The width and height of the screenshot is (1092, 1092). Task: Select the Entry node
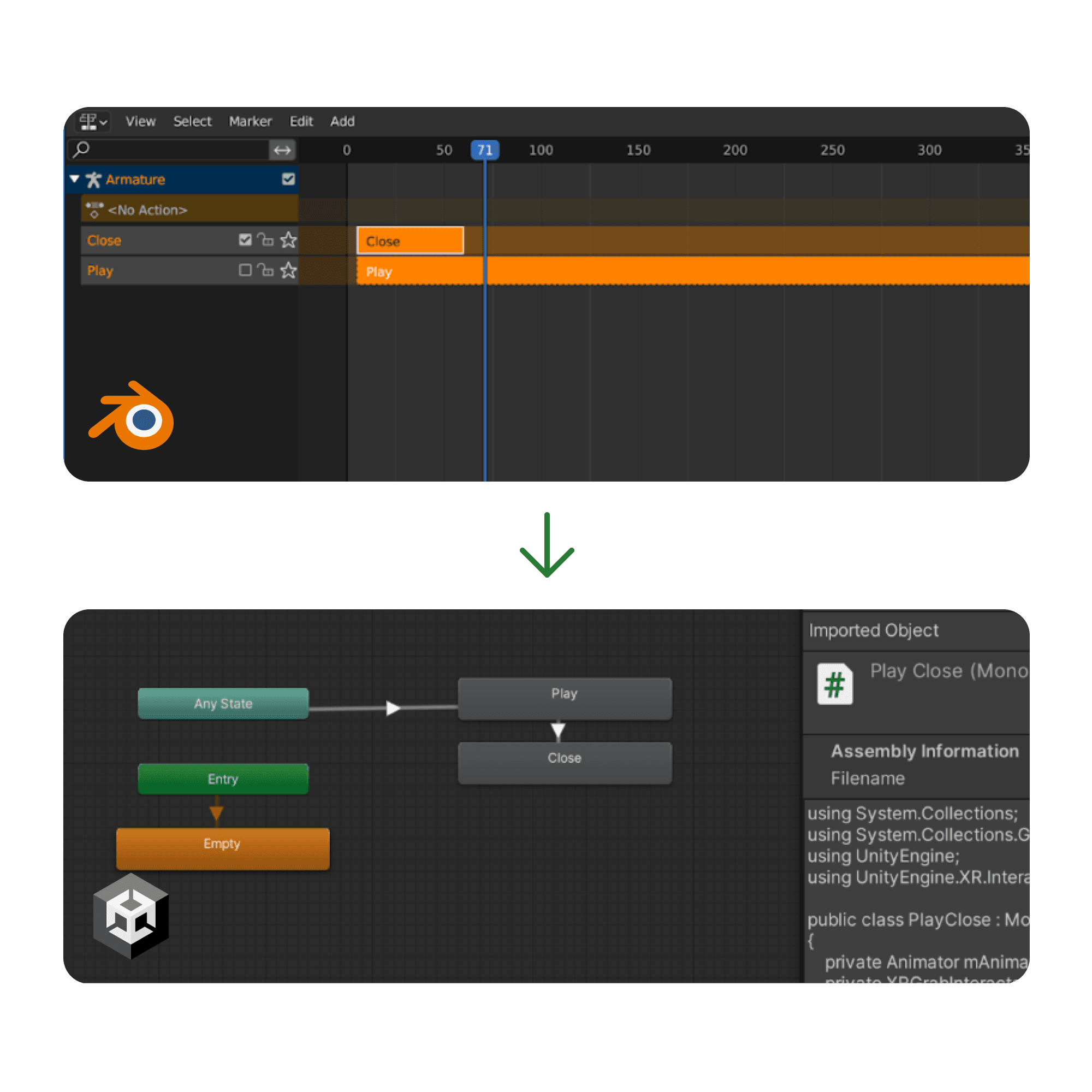(223, 779)
